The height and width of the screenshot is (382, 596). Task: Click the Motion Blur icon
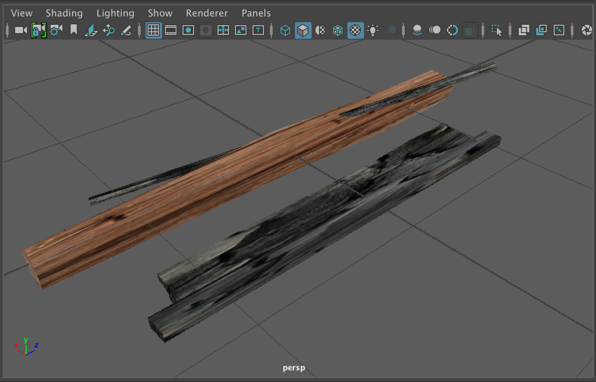[x=434, y=30]
